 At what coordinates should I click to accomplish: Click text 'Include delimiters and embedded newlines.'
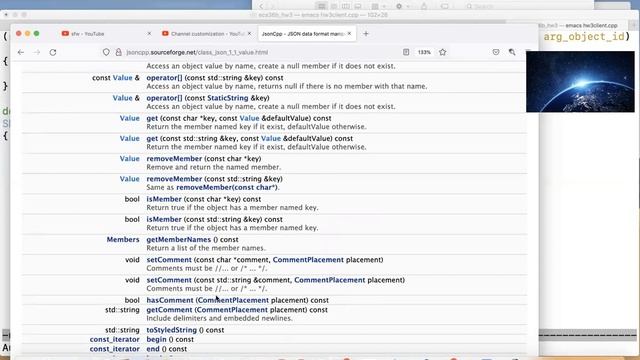point(220,318)
